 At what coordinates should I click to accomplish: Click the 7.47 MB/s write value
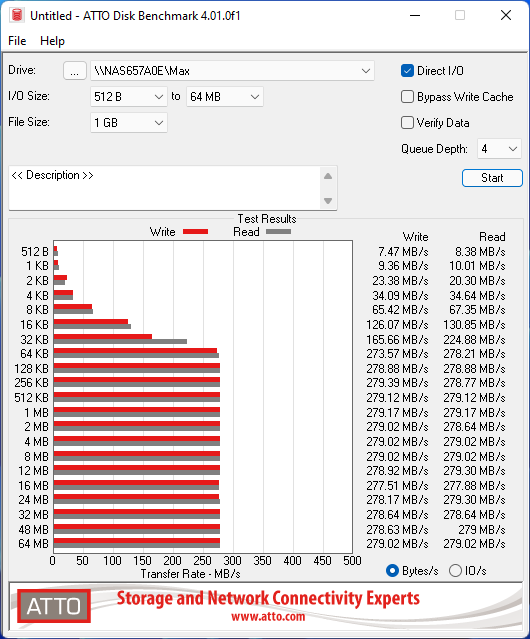pos(403,252)
